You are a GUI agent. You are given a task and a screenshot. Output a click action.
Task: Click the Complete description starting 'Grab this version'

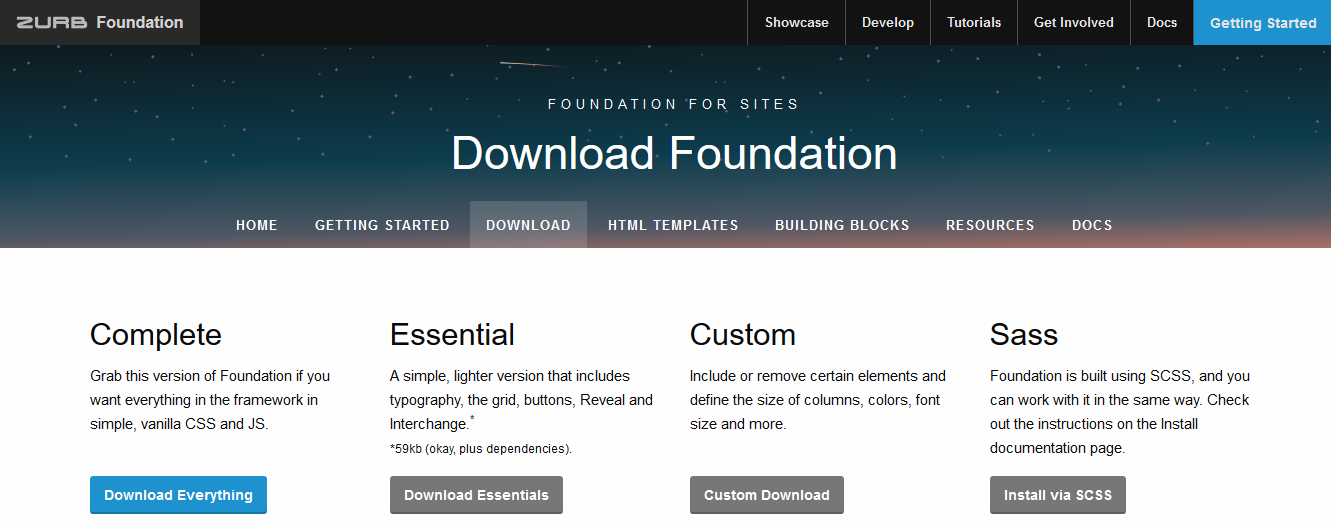(210, 400)
